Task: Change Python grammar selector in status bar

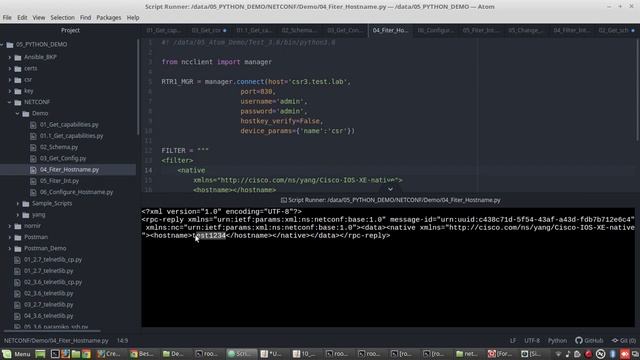Action: click(x=557, y=340)
